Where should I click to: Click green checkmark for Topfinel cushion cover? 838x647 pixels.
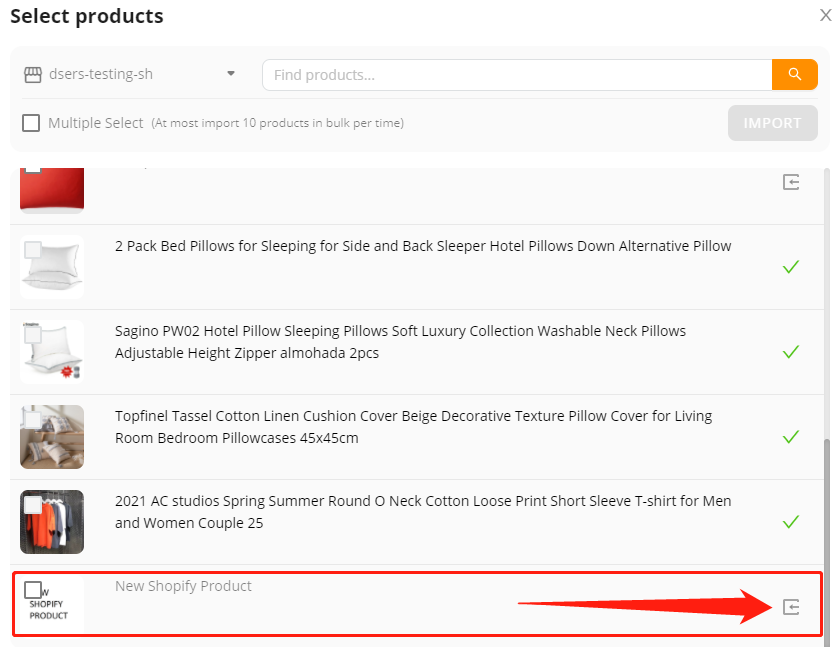791,436
